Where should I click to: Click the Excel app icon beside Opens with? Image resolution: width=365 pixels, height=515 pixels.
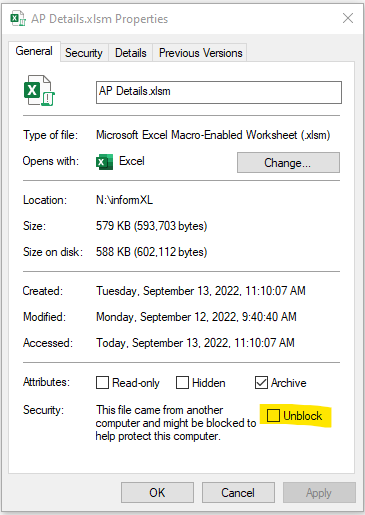[x=104, y=162]
